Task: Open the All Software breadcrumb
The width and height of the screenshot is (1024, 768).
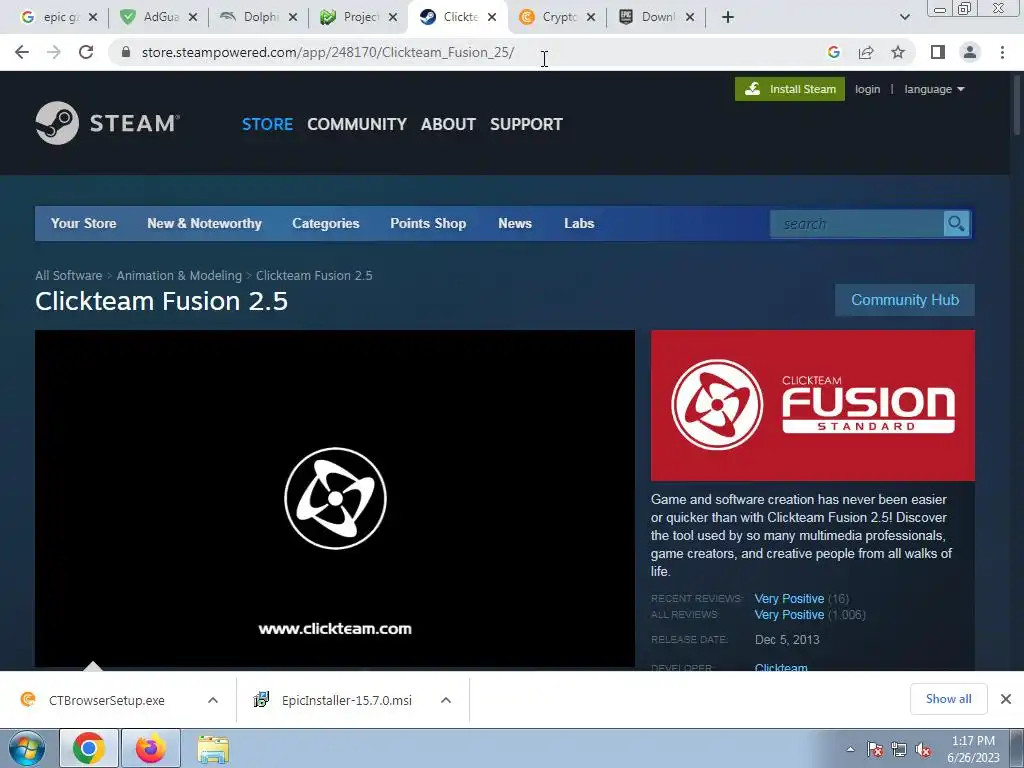Action: (x=69, y=276)
